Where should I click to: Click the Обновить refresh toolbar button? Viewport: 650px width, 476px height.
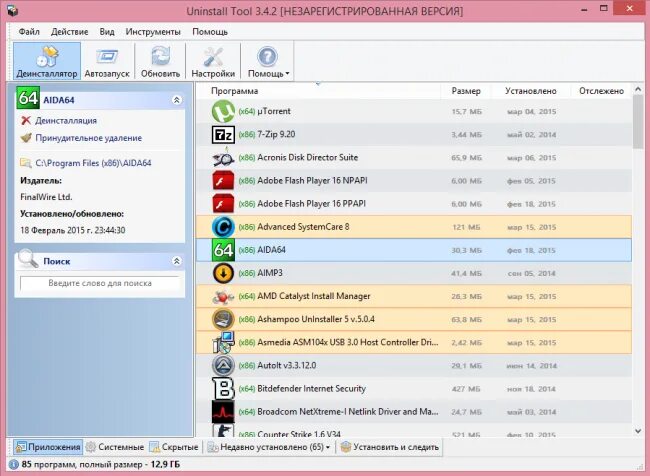[160, 61]
